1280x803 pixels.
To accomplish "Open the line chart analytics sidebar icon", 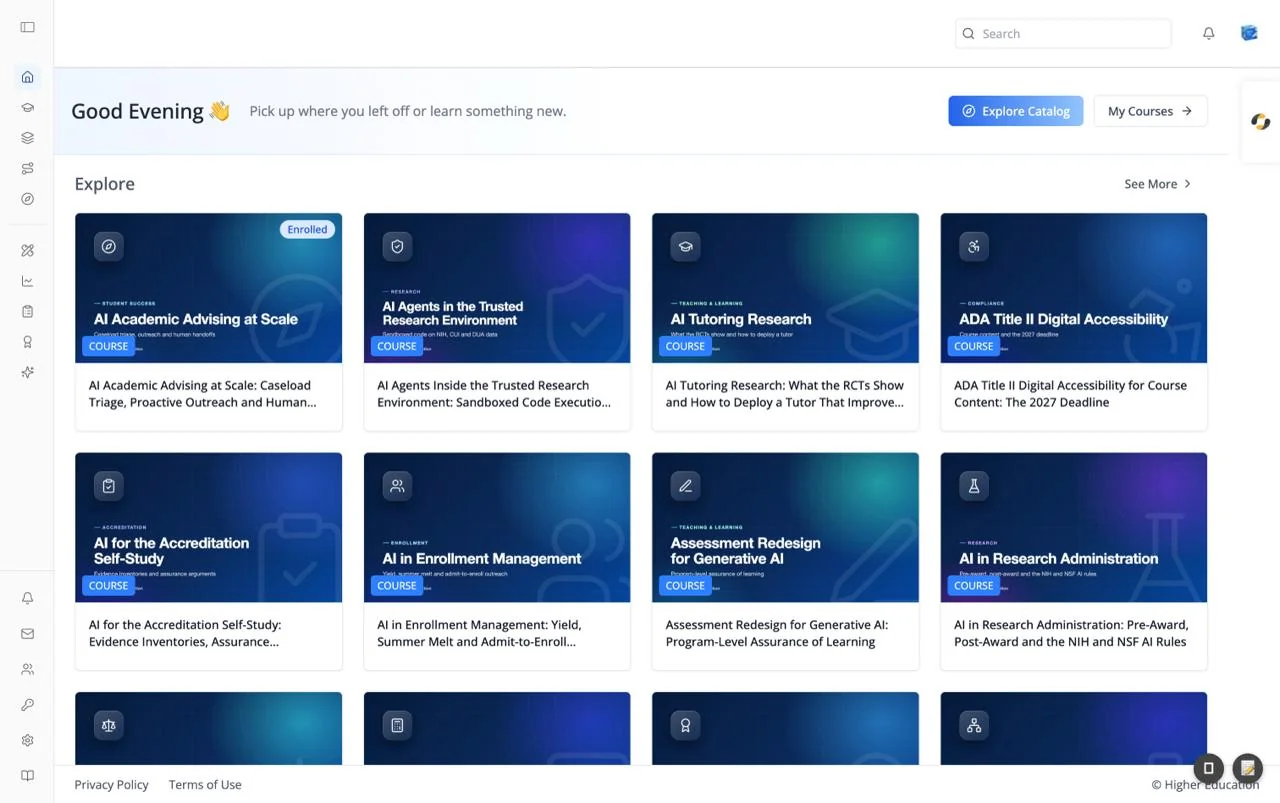I will [27, 281].
